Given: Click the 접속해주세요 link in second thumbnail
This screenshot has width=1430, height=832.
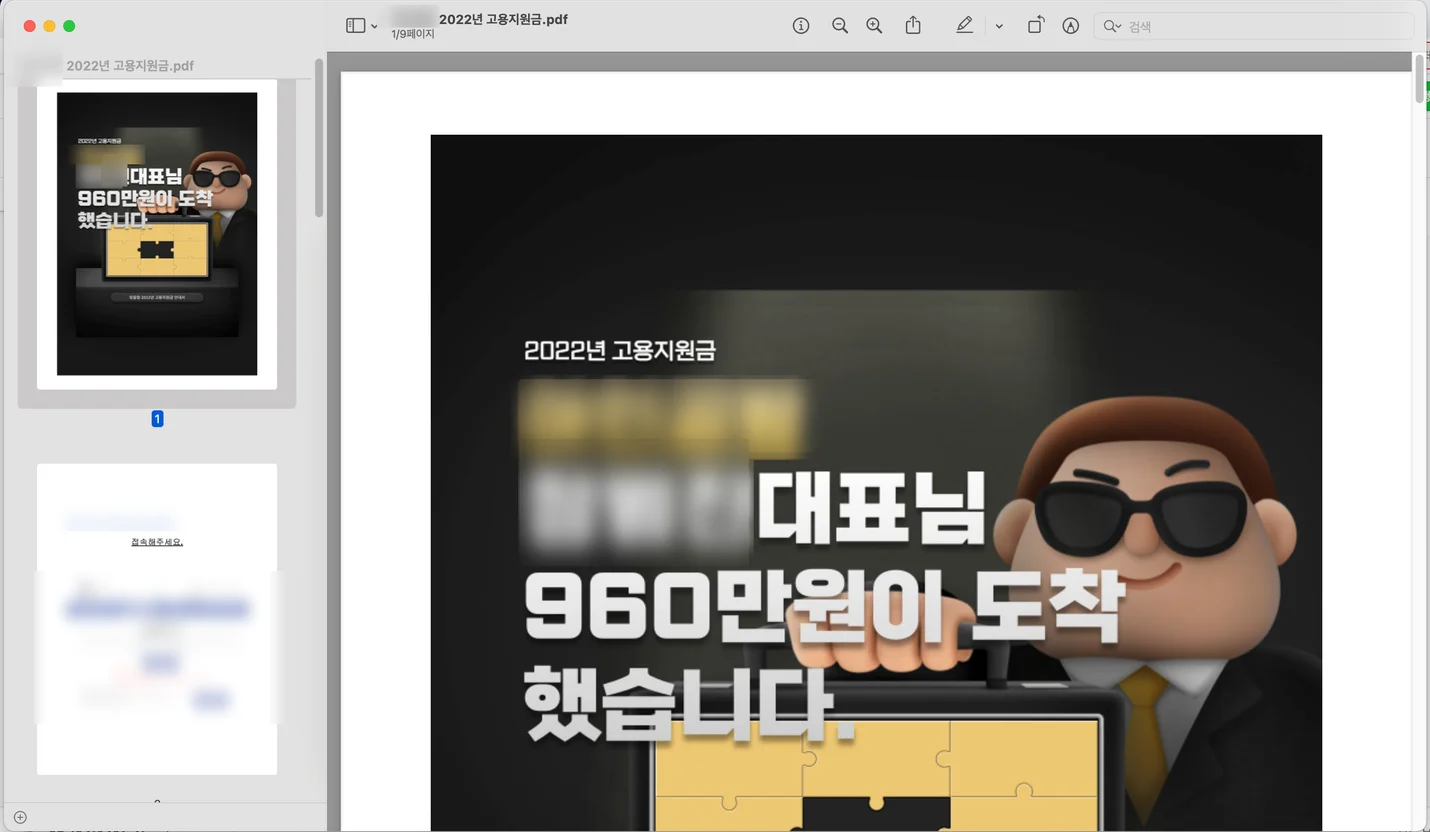Looking at the screenshot, I should 157,542.
